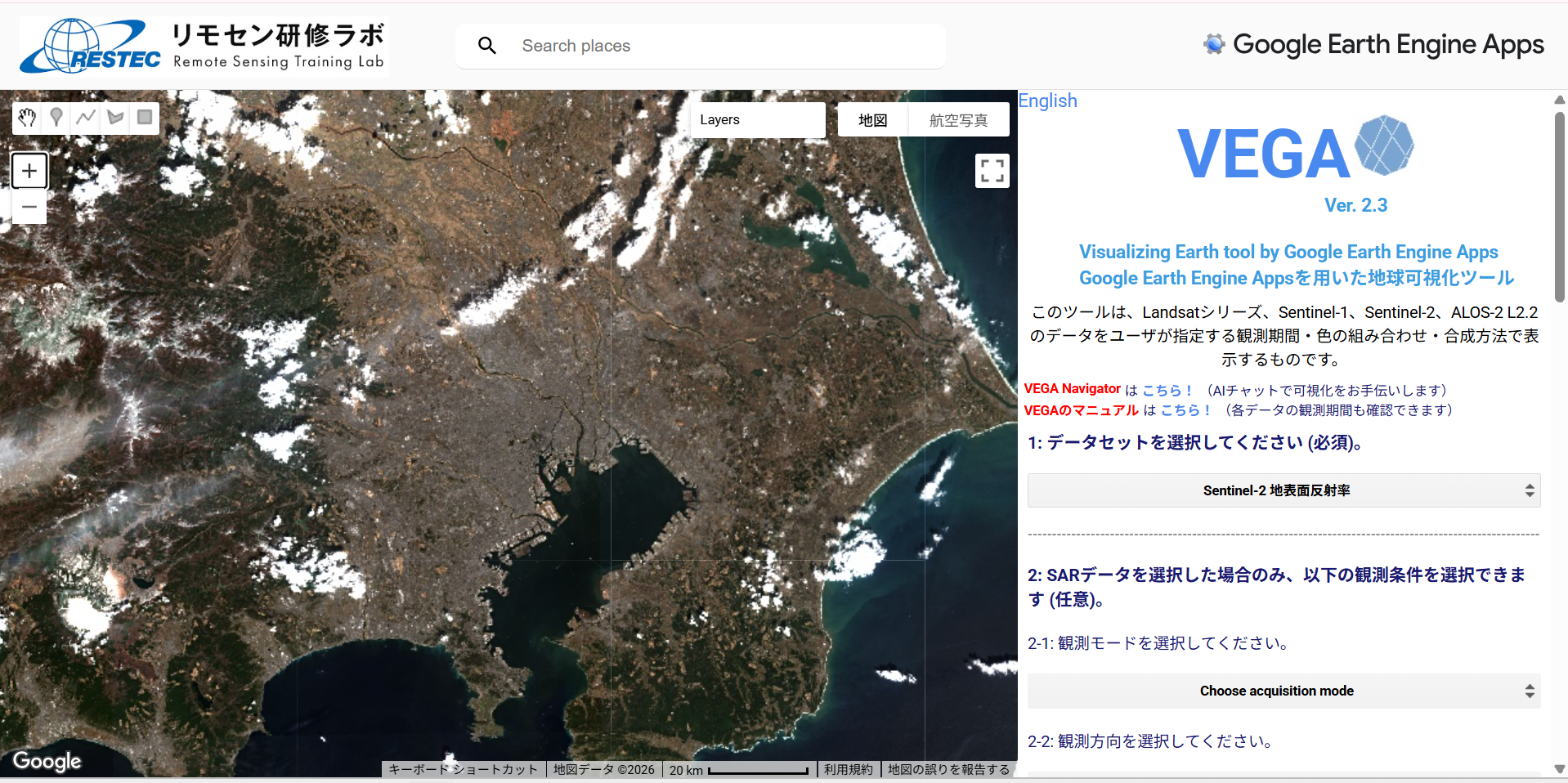Select the draw rectangle tool
Image resolution: width=1568 pixels, height=783 pixels.
click(145, 118)
